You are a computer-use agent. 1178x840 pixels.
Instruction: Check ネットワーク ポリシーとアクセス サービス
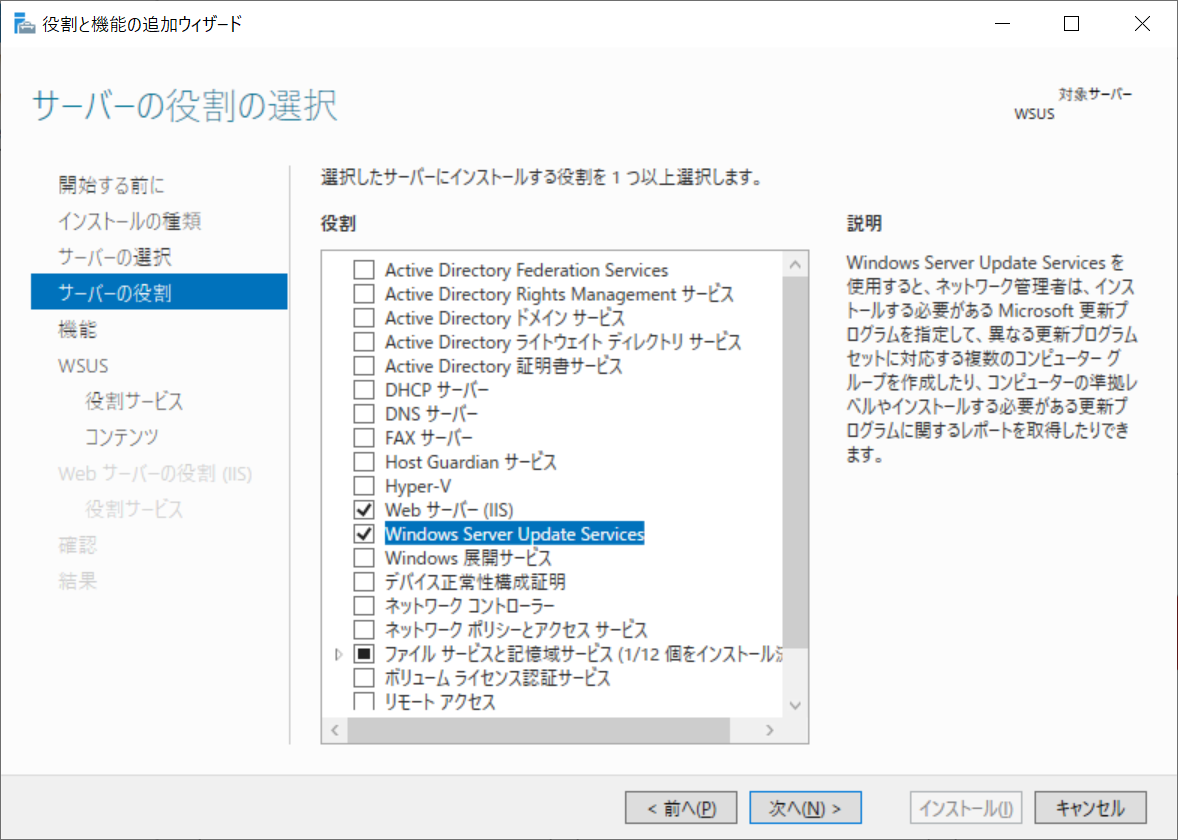(364, 630)
